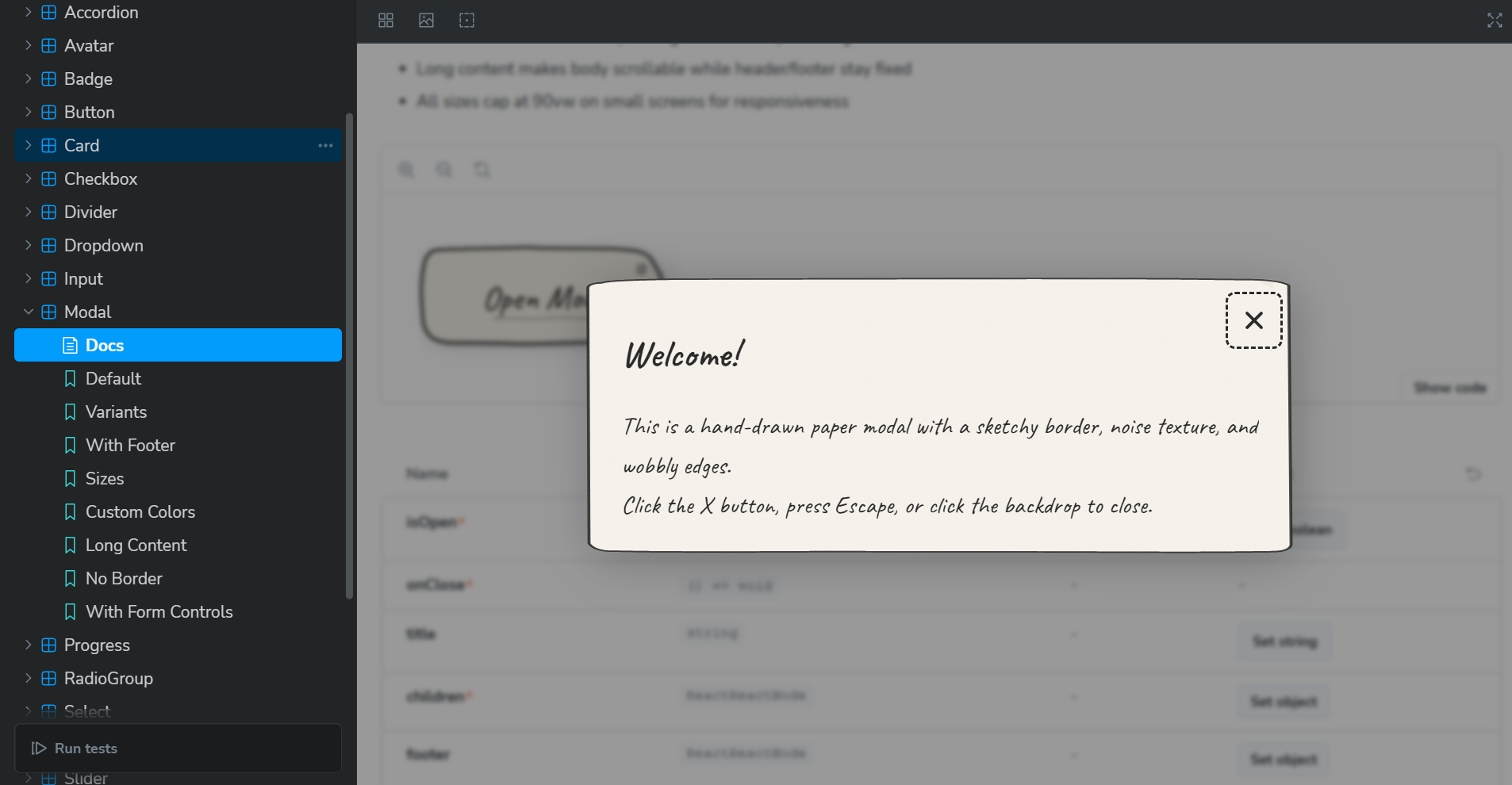This screenshot has width=1512, height=785.
Task: Open the Variants story
Action: [178, 412]
